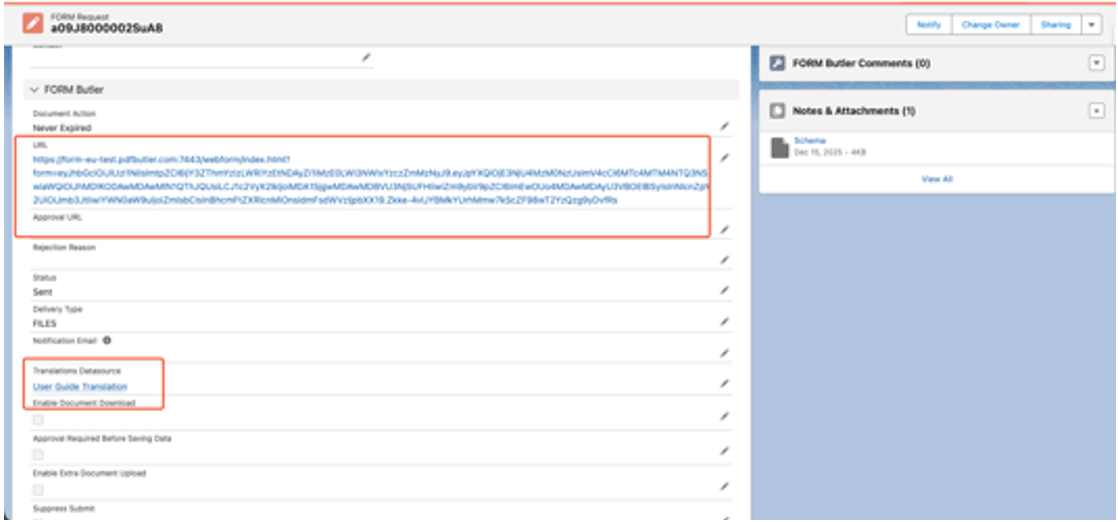Screen dimensions: 1118x522
Task: Click the Change Owner button
Action: pyautogui.click(x=990, y=25)
